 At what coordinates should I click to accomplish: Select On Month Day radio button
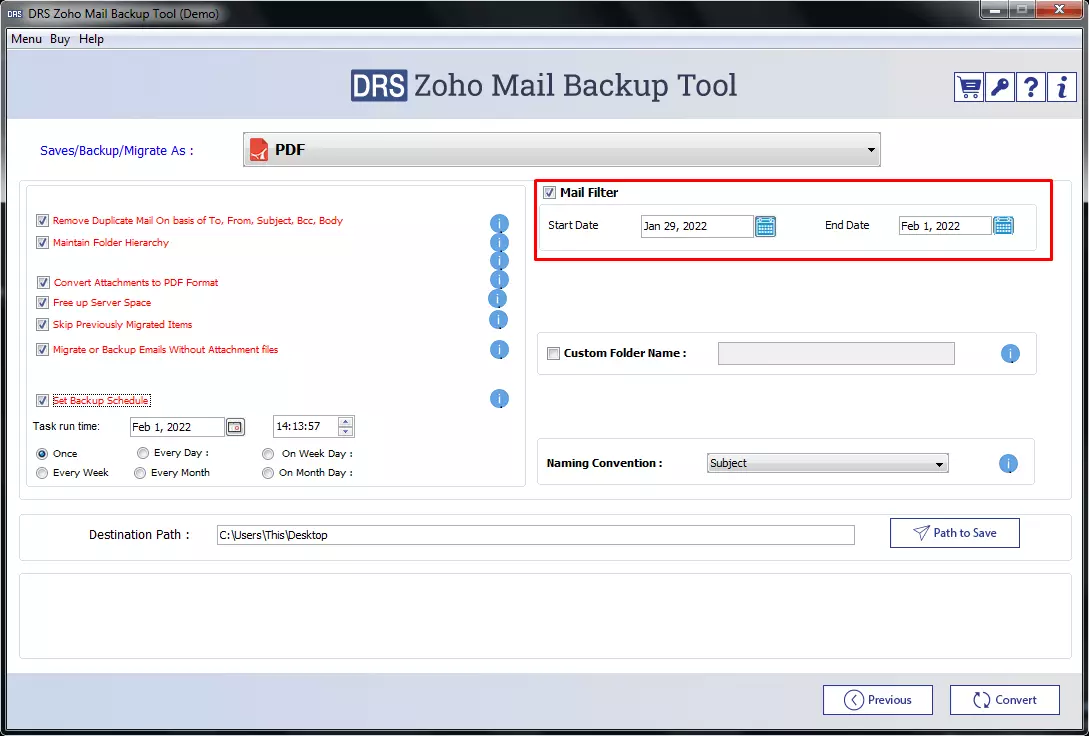click(x=268, y=474)
